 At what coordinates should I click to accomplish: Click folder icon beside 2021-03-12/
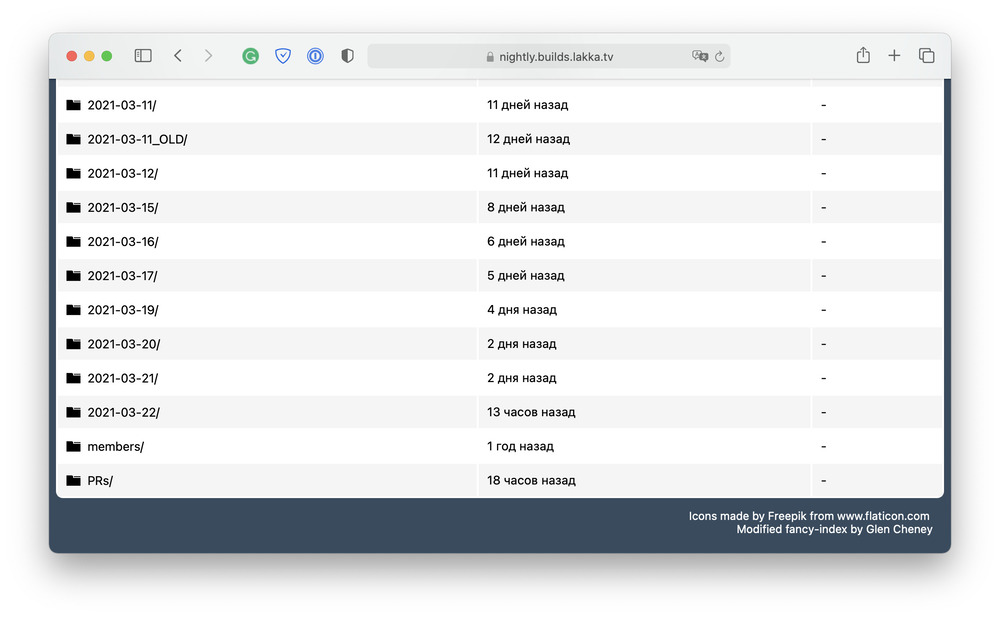tap(73, 173)
